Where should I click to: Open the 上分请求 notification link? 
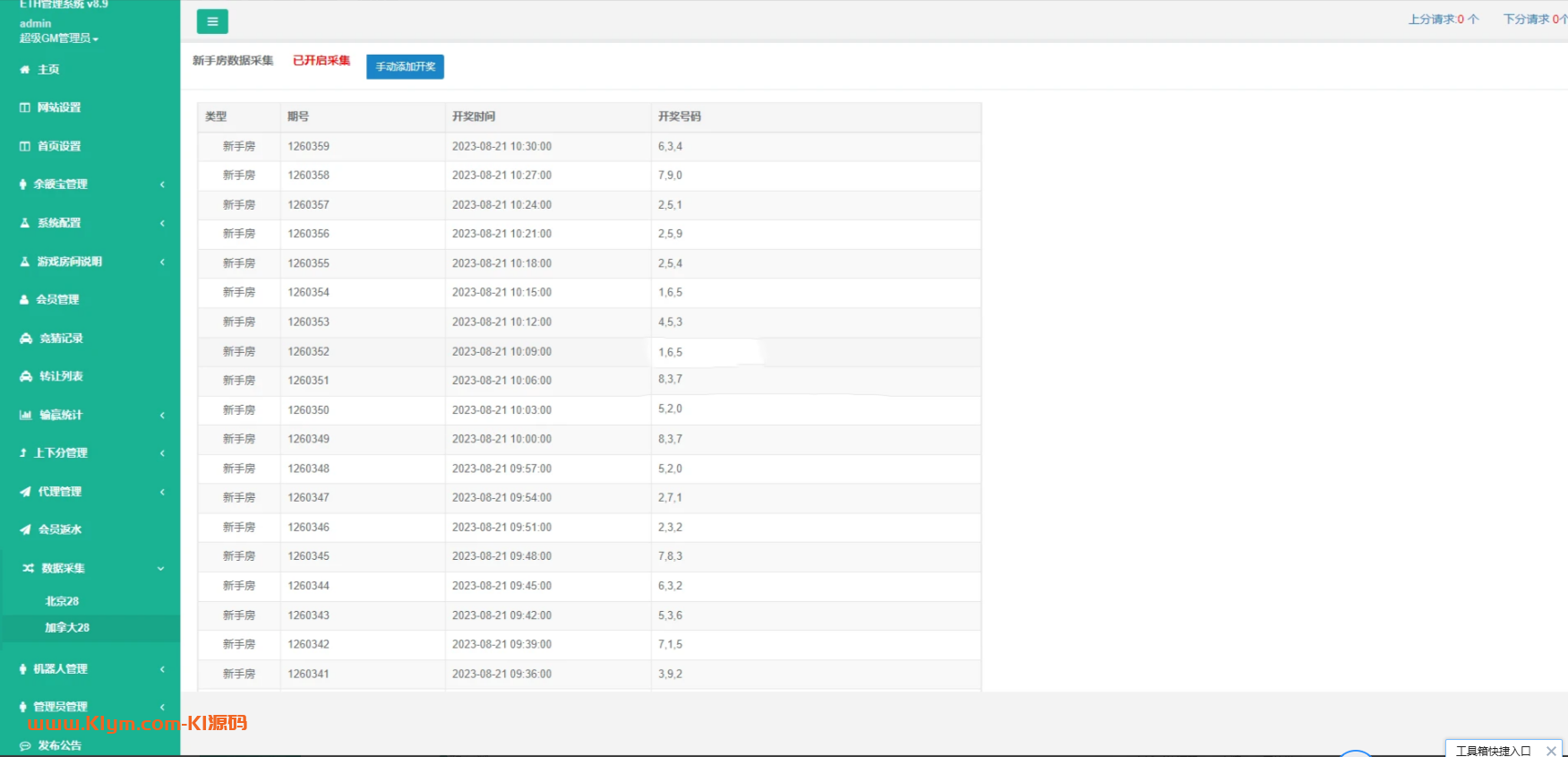click(1444, 19)
